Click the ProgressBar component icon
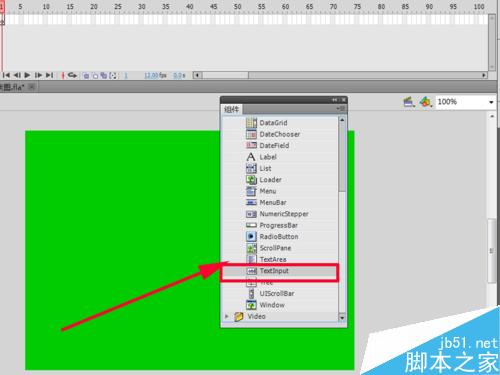500x375 pixels. pyautogui.click(x=251, y=225)
